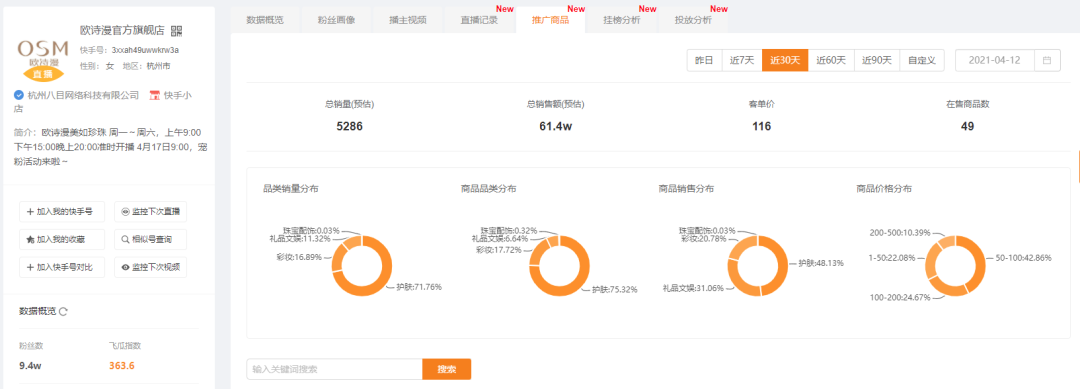
Task: Open the 投放分析 tab
Action: pos(693,20)
